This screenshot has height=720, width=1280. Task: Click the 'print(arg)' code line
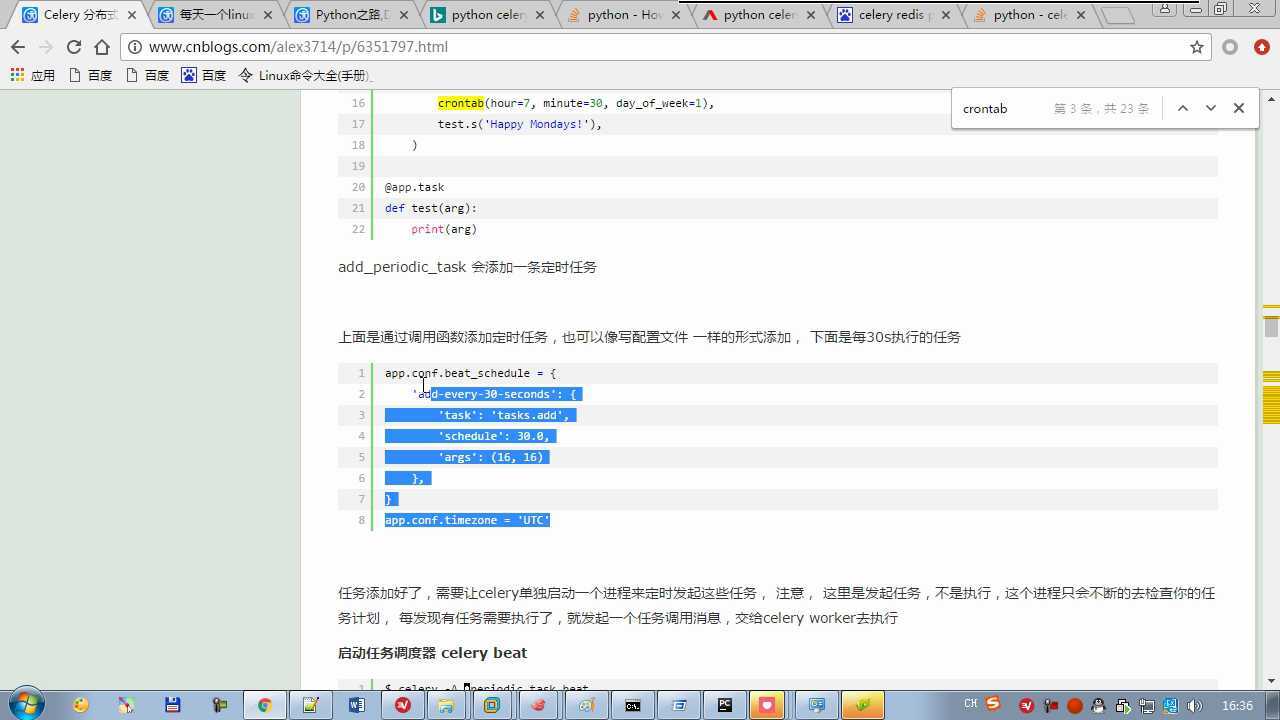click(444, 229)
